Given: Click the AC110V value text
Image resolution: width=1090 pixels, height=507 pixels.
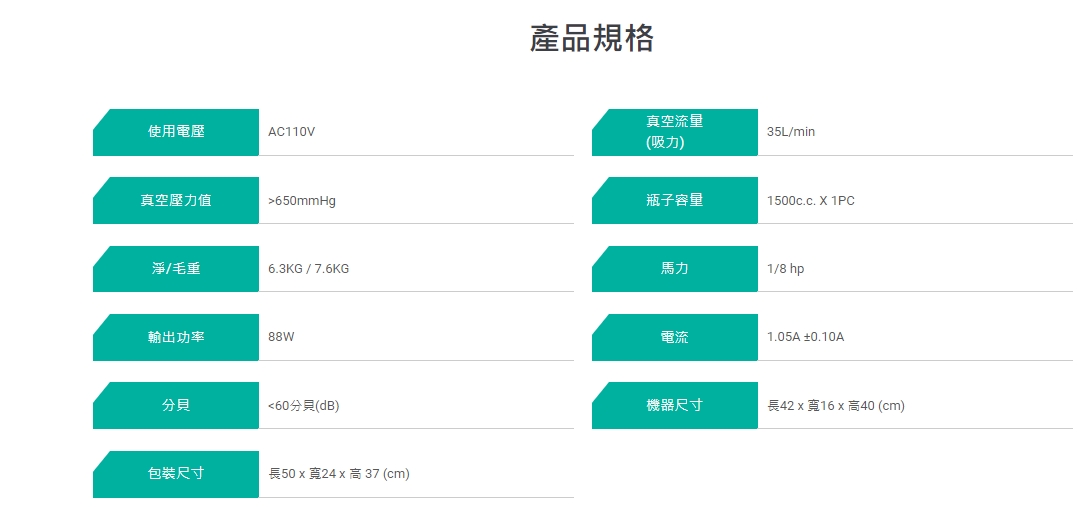Looking at the screenshot, I should pyautogui.click(x=291, y=131).
